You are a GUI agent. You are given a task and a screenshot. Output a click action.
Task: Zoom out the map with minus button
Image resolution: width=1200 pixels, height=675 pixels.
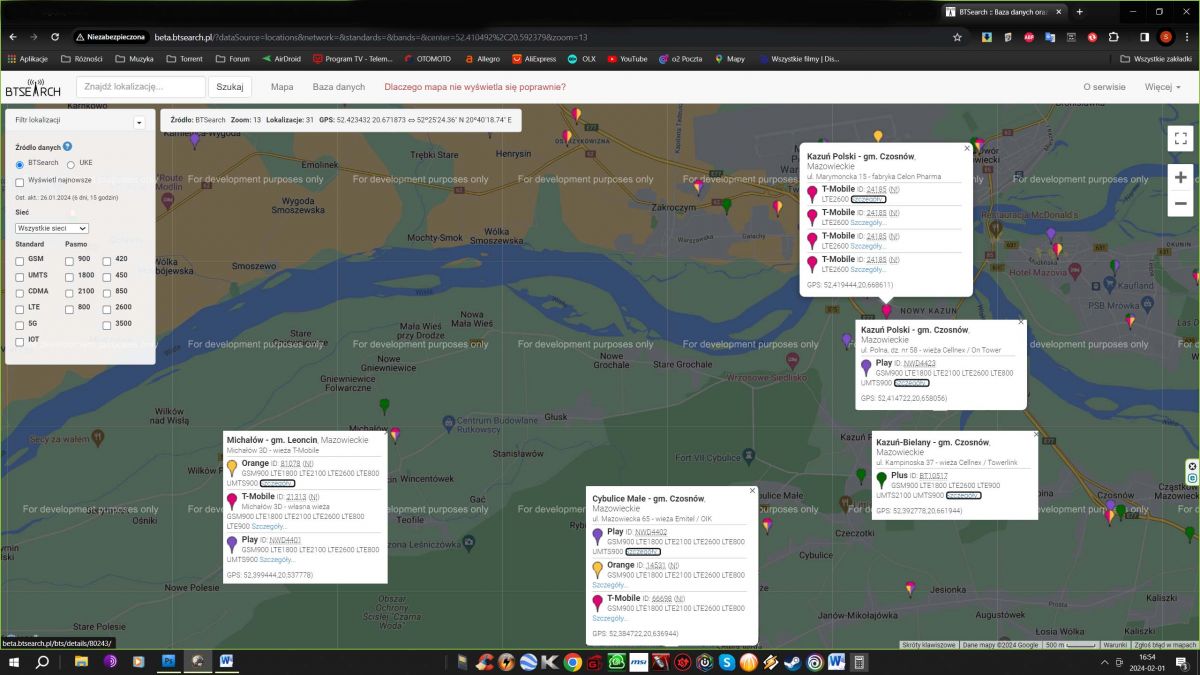click(1180, 203)
